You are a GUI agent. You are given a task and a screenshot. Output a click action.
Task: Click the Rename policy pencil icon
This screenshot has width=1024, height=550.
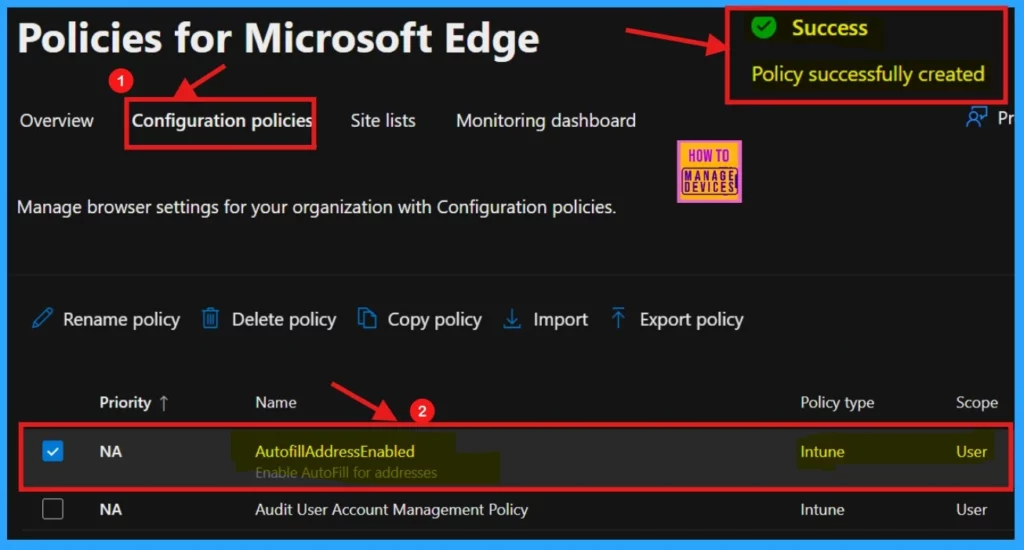point(42,319)
